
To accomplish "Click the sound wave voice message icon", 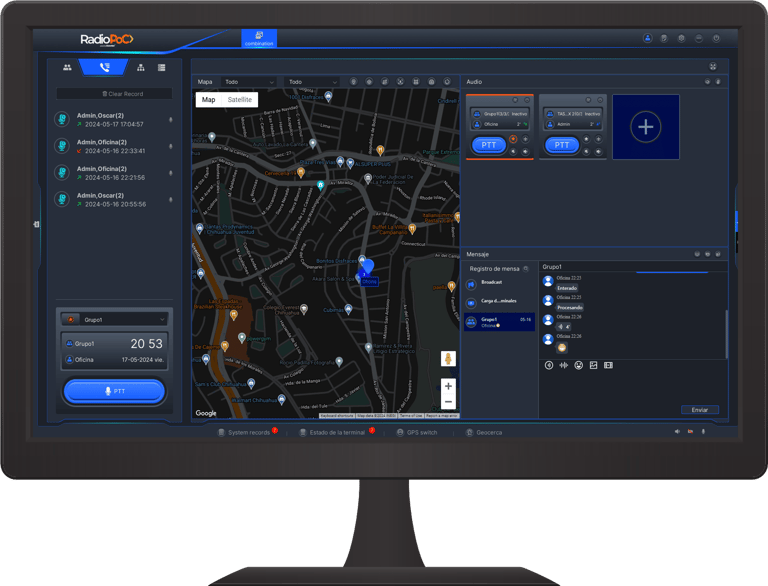I will click(564, 365).
